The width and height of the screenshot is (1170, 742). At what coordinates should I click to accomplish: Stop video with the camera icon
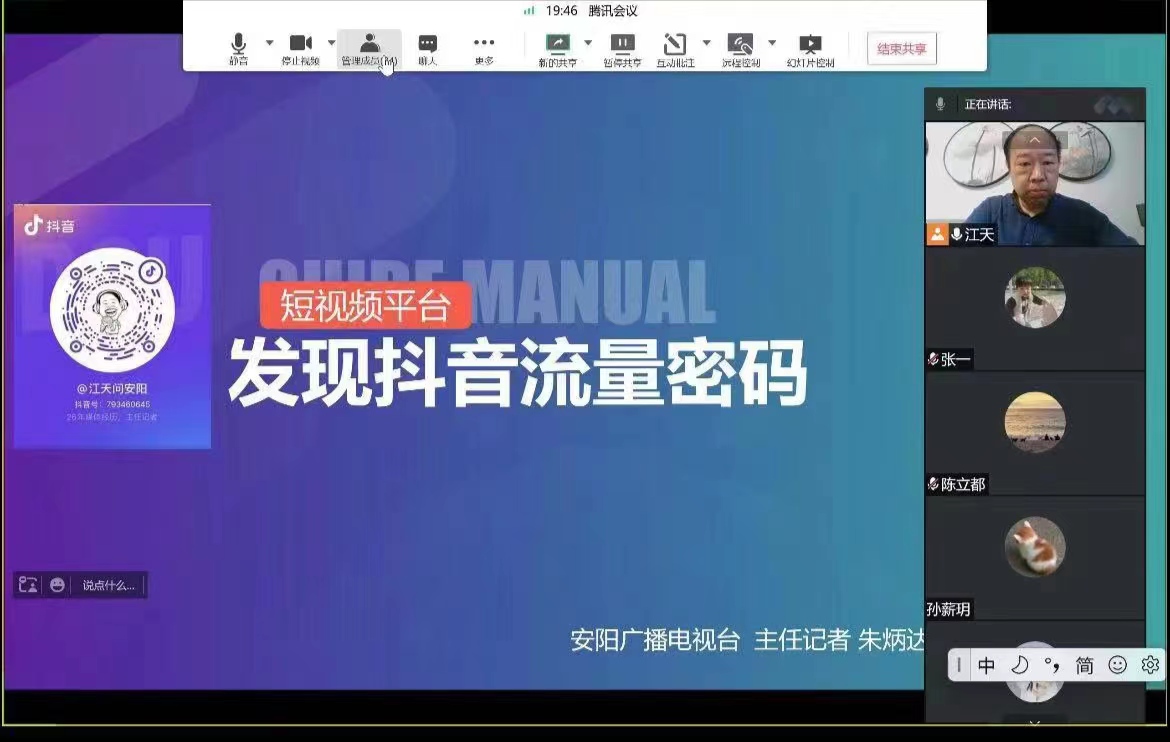[300, 48]
